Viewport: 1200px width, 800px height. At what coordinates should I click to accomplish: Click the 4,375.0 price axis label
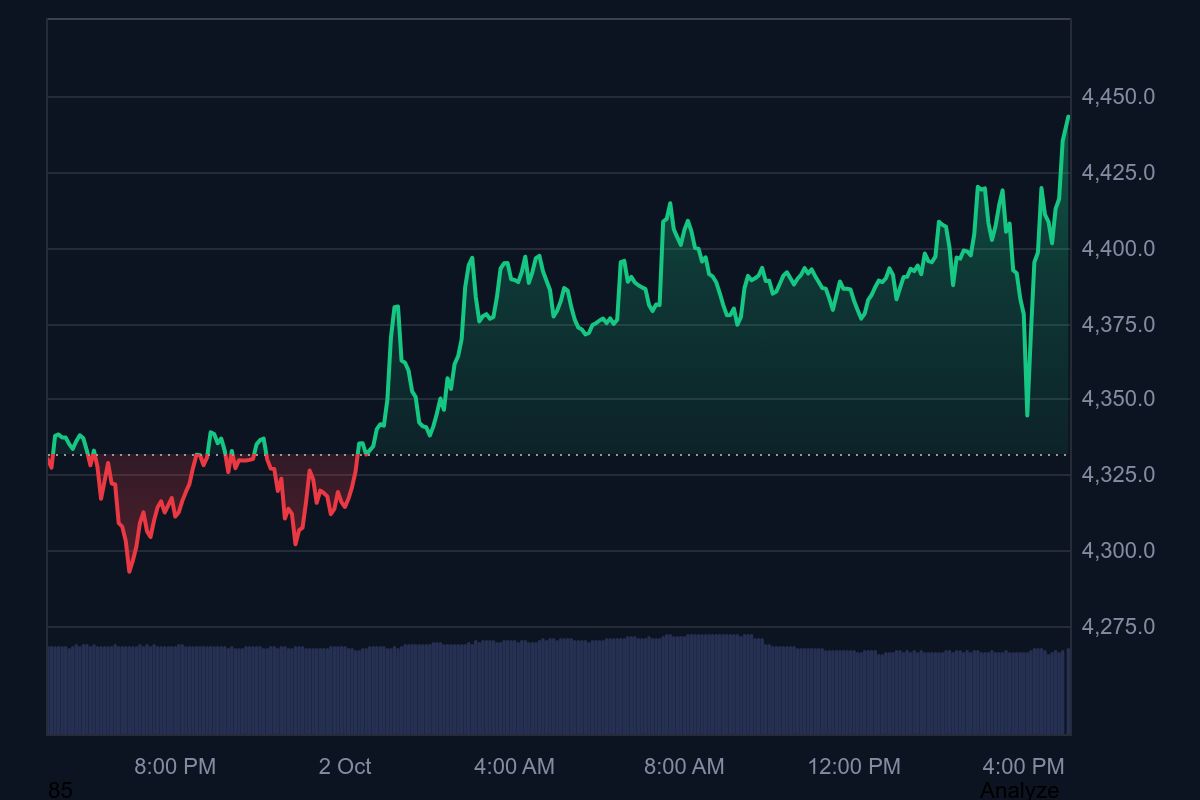point(1118,324)
